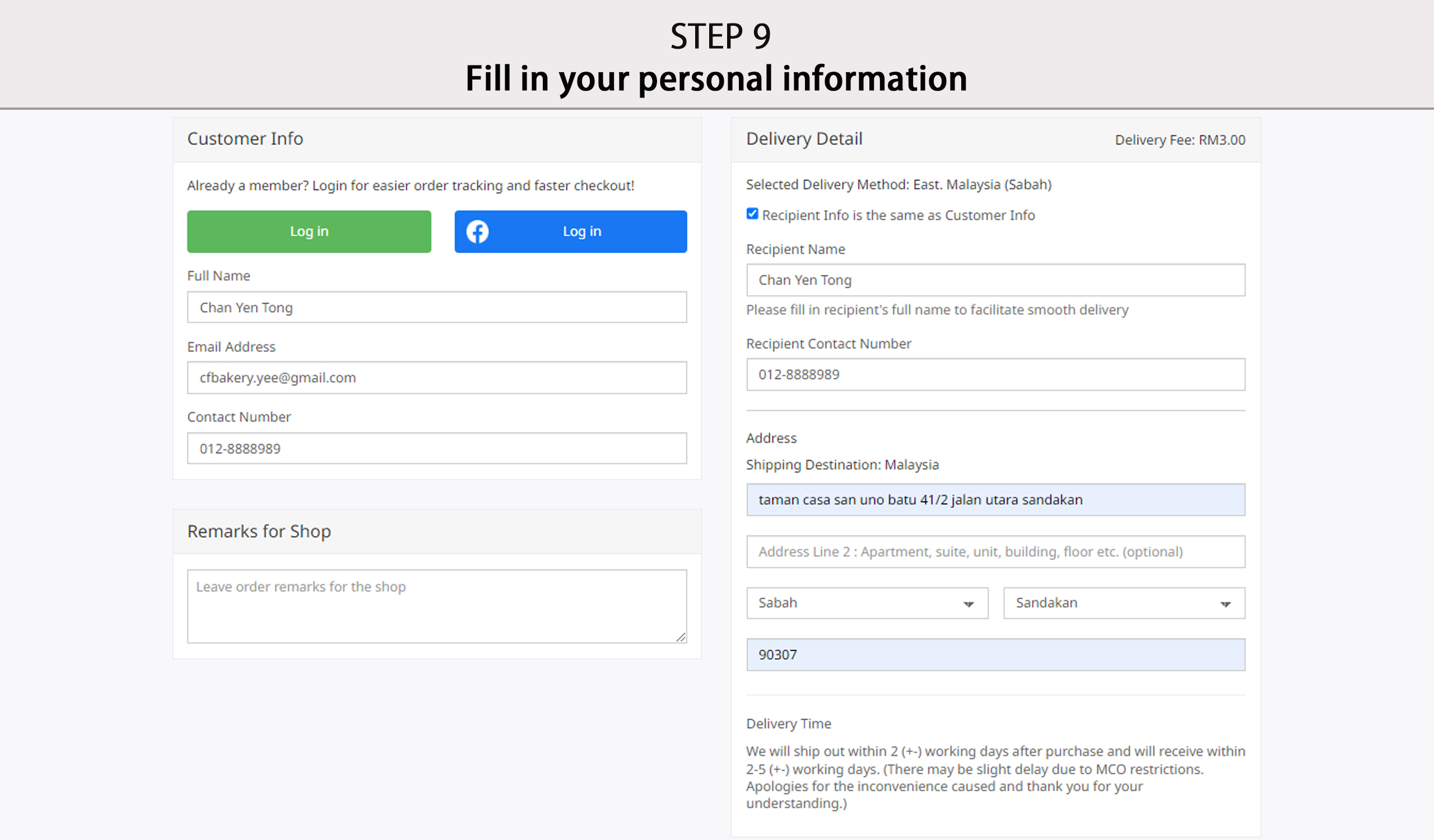Click the blue Facebook Log in button
1434x840 pixels.
point(581,231)
